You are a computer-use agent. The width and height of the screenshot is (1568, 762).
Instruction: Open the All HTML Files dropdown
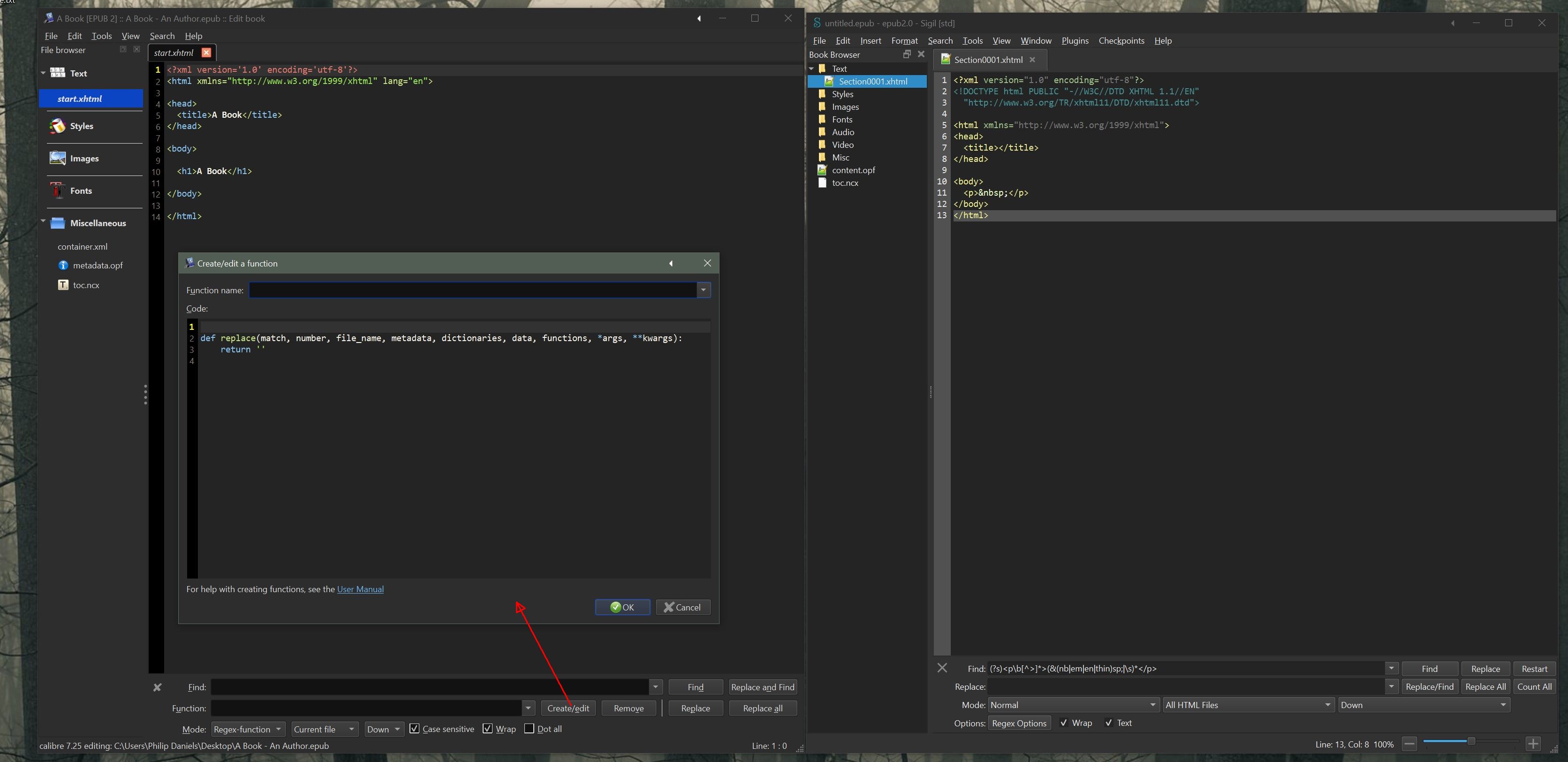pos(1247,705)
